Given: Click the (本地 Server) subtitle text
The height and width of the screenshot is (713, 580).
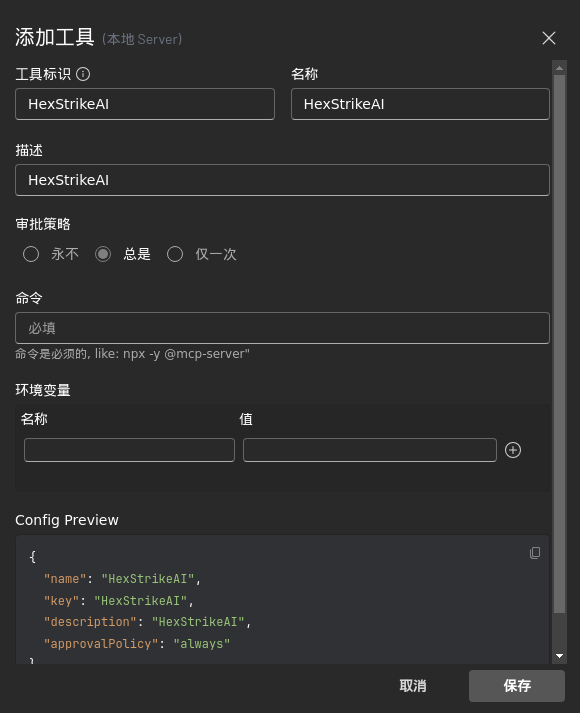Looking at the screenshot, I should [x=142, y=39].
